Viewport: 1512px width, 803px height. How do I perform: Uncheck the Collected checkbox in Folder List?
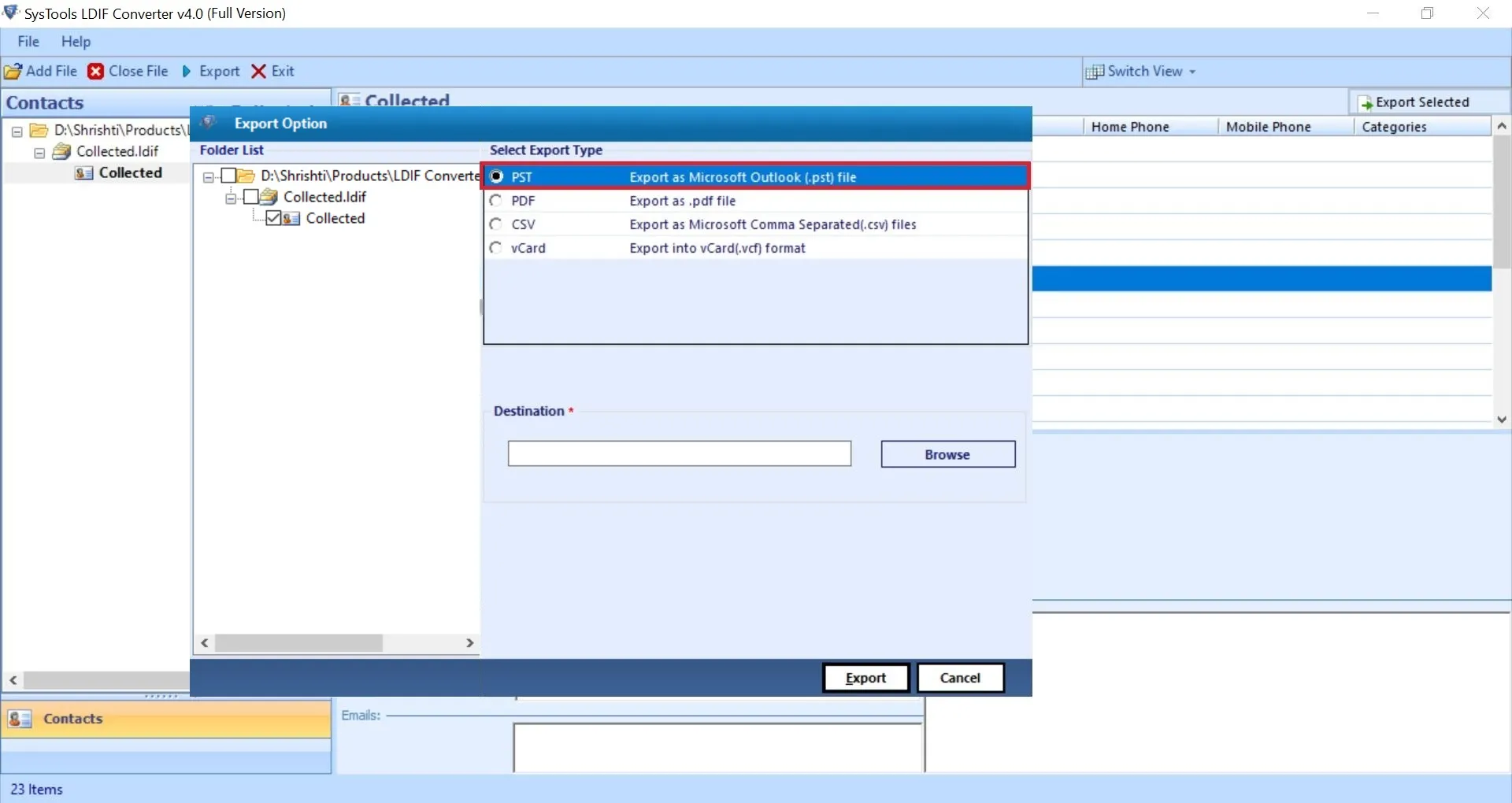(273, 218)
